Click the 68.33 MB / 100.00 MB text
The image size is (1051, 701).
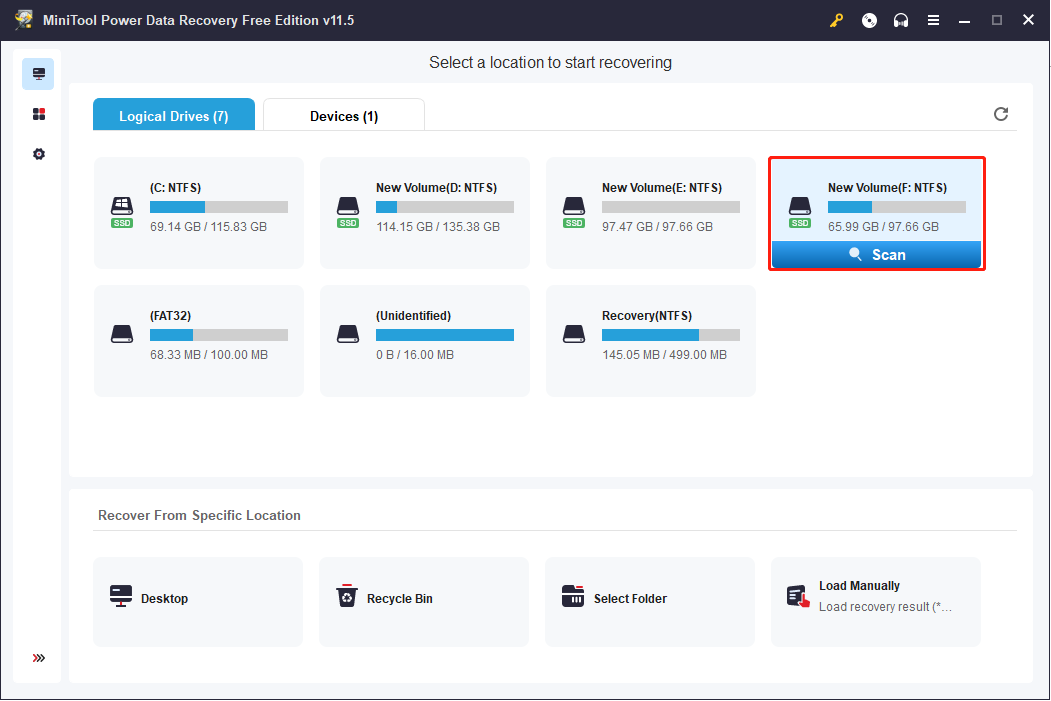coord(208,355)
